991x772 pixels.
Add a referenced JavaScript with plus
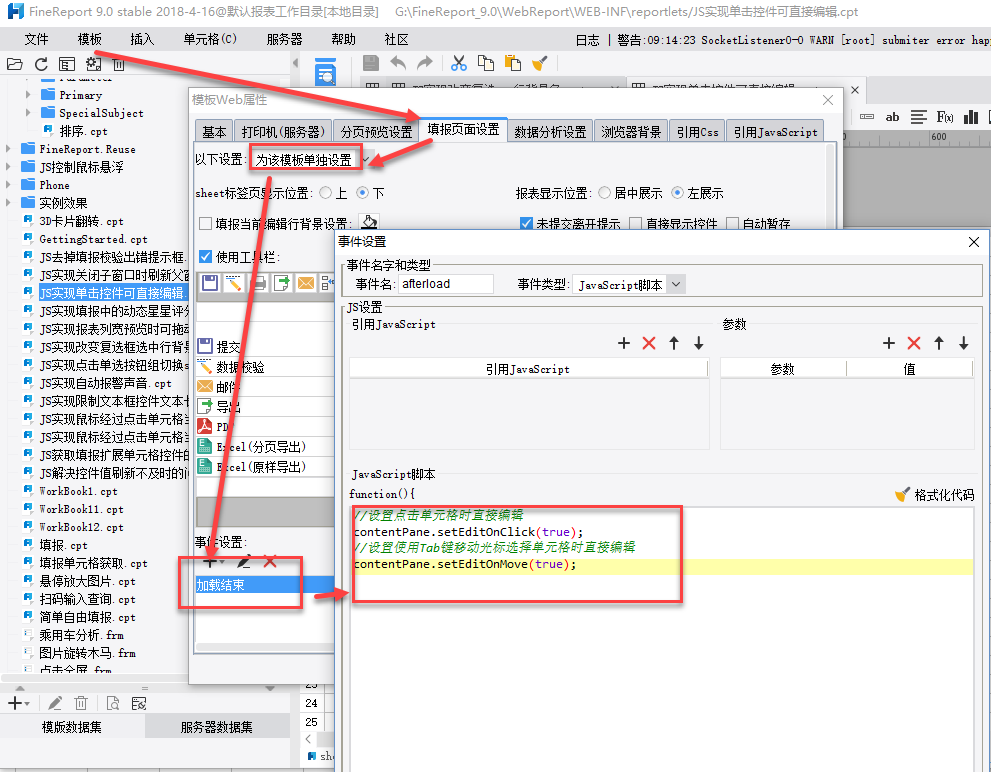click(624, 343)
